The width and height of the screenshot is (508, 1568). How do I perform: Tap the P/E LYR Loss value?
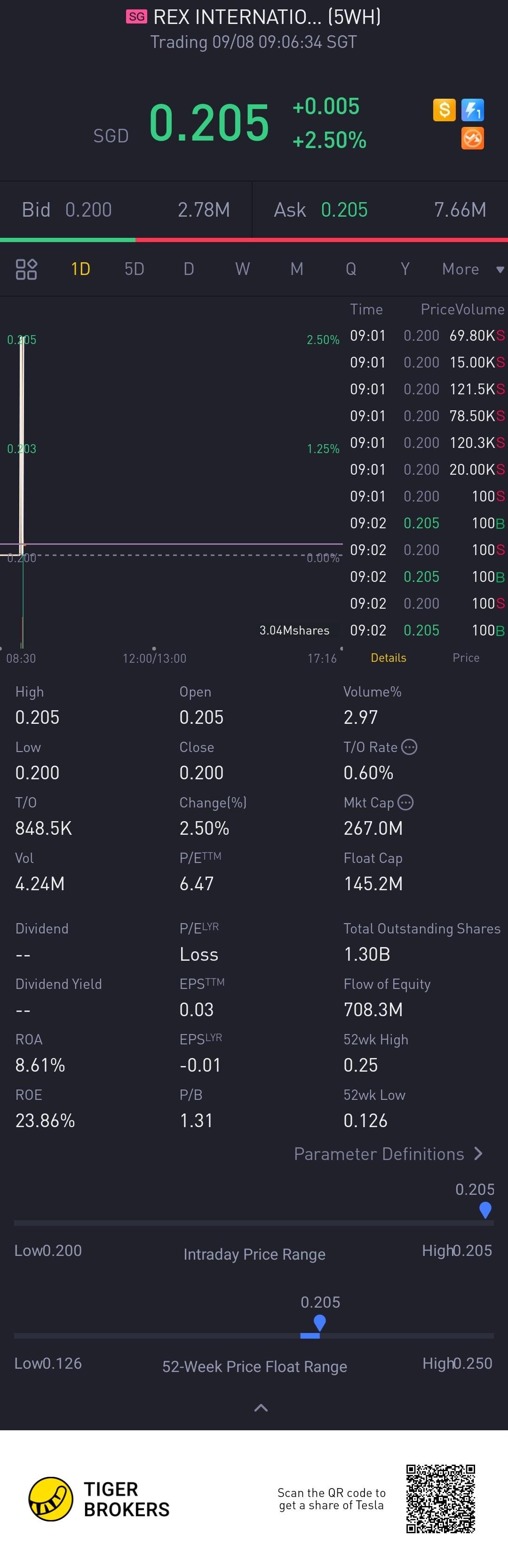point(198,955)
